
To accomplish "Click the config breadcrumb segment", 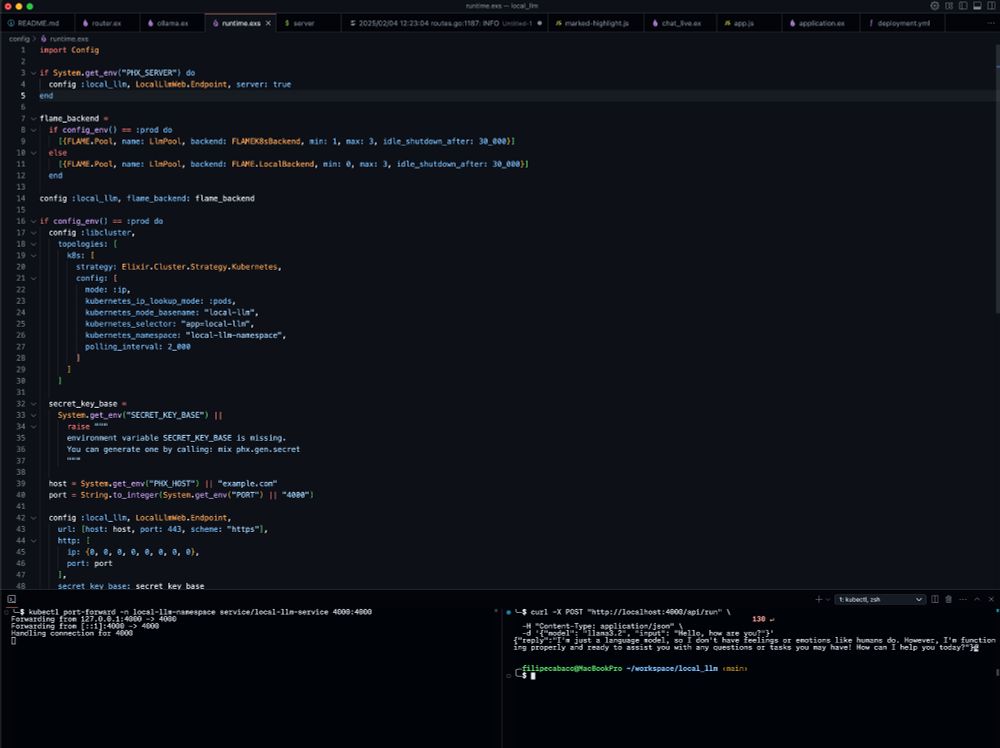I will point(19,39).
